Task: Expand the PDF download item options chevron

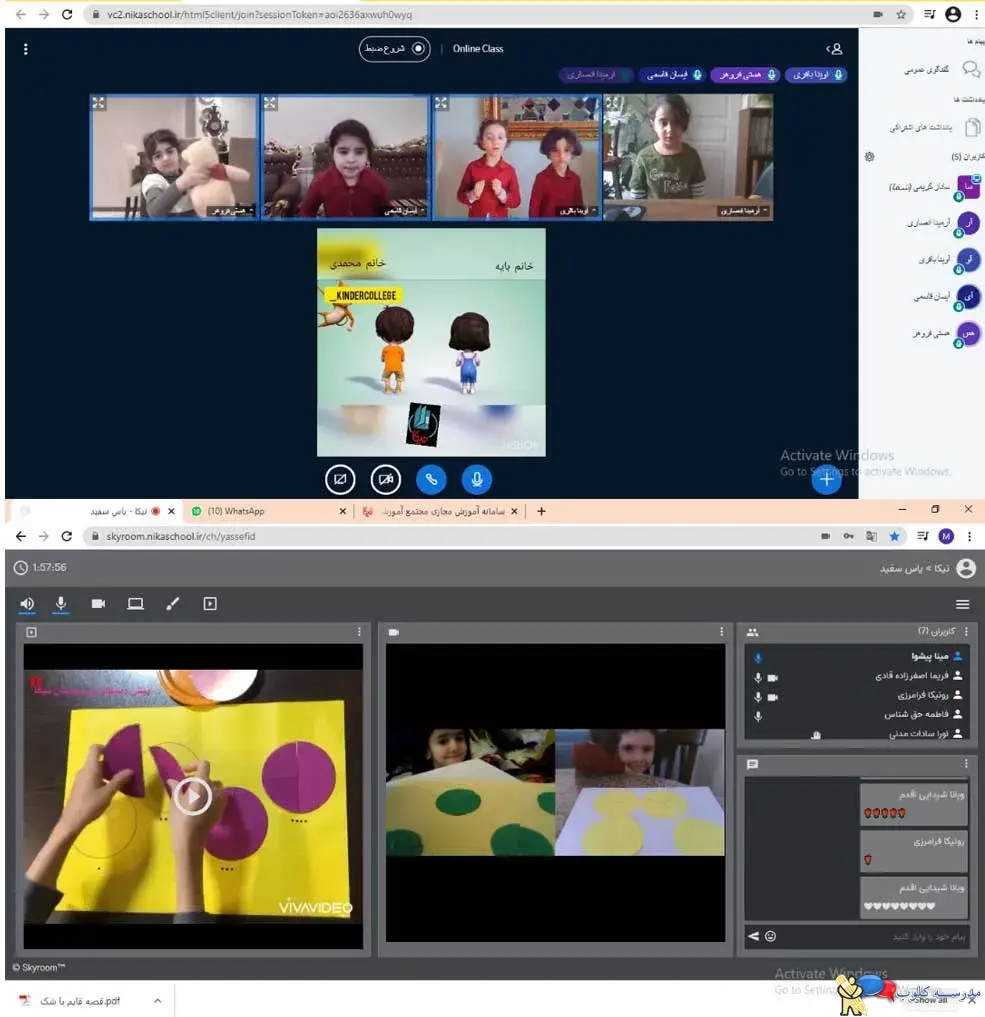Action: tap(158, 1001)
